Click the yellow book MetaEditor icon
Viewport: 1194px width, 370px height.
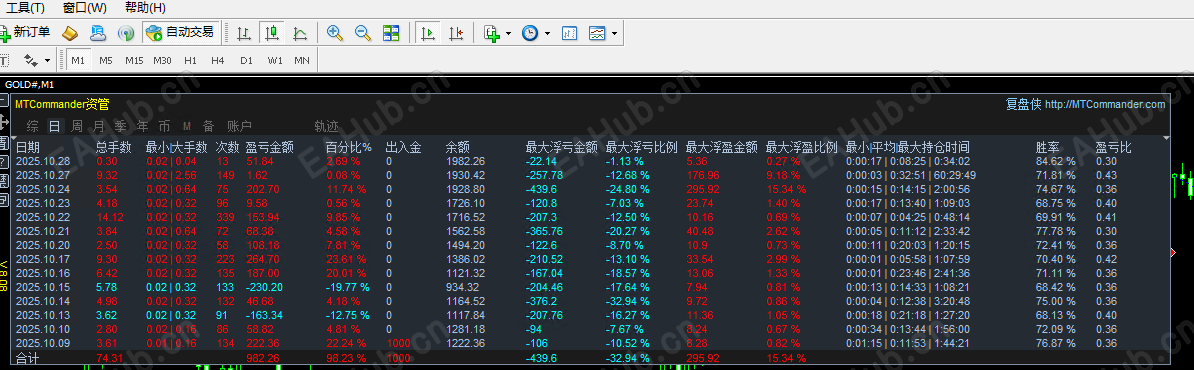(71, 33)
